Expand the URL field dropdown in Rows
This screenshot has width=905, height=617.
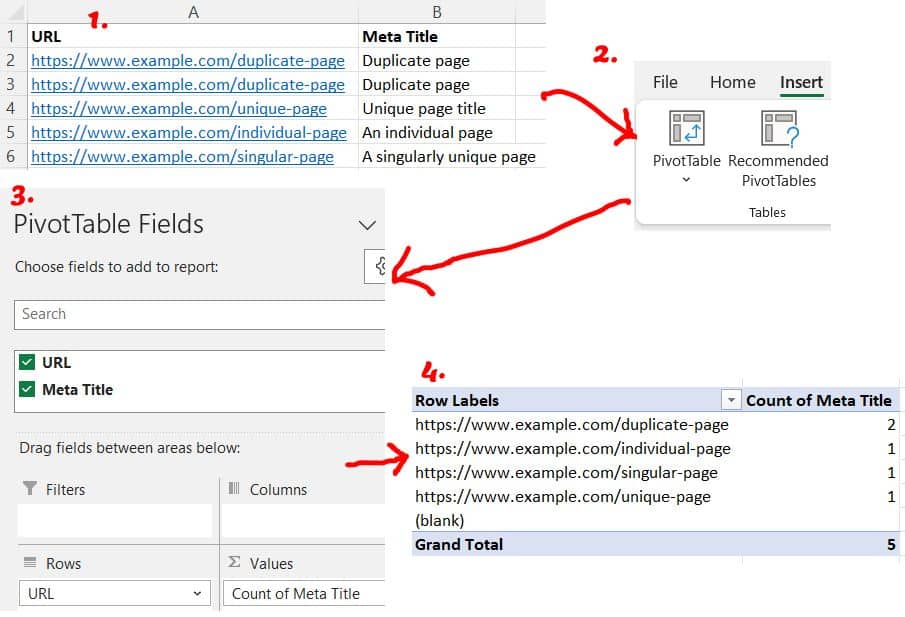click(197, 593)
